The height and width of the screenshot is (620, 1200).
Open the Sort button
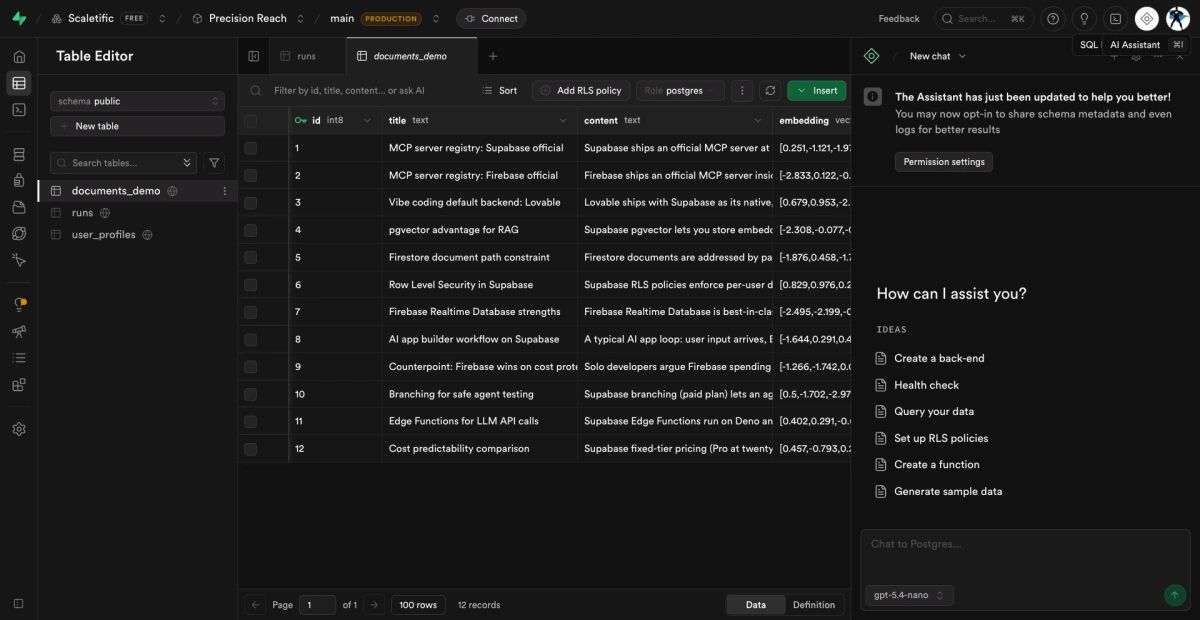pyautogui.click(x=499, y=90)
